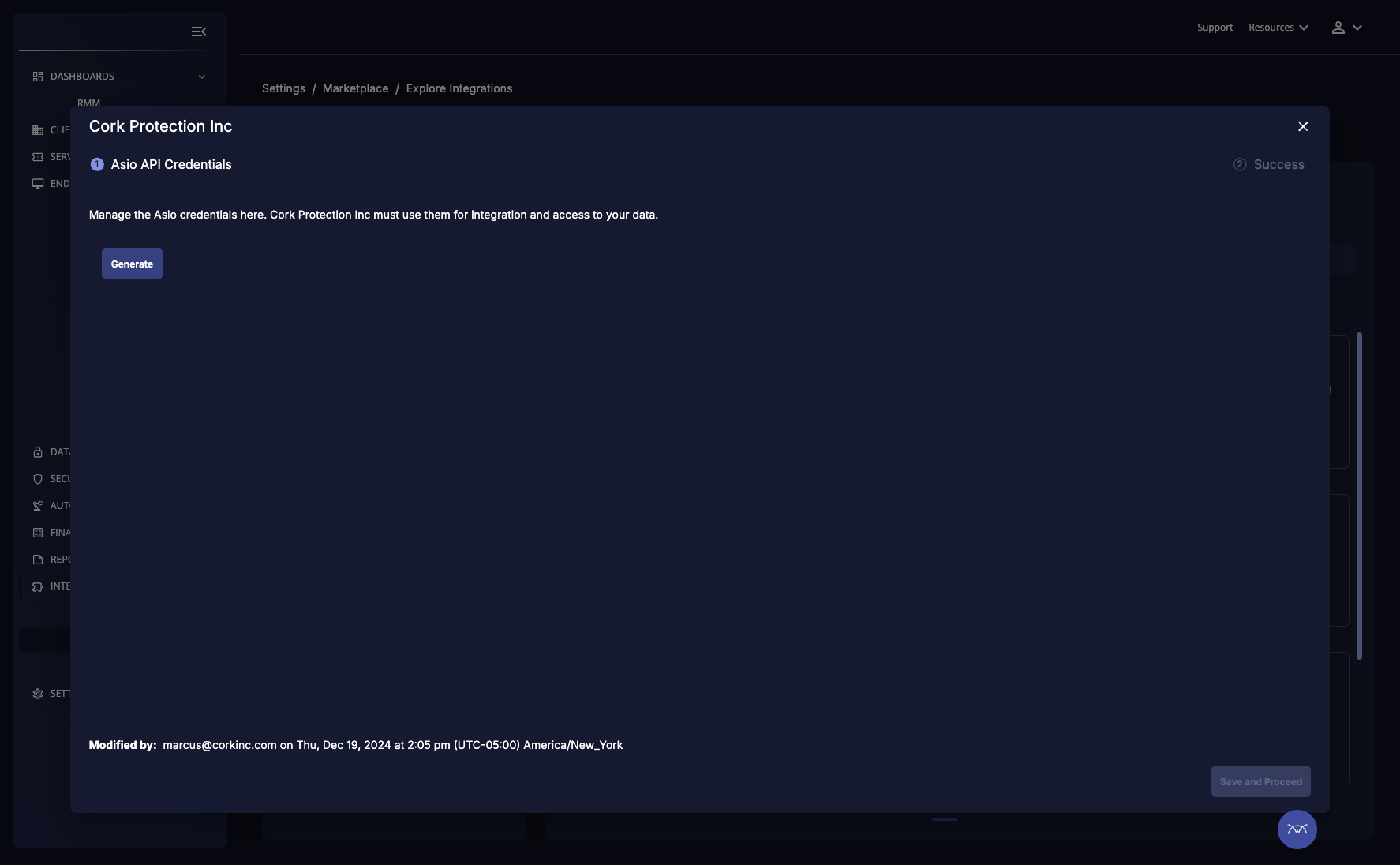Click the Data protection lock icon

click(38, 452)
